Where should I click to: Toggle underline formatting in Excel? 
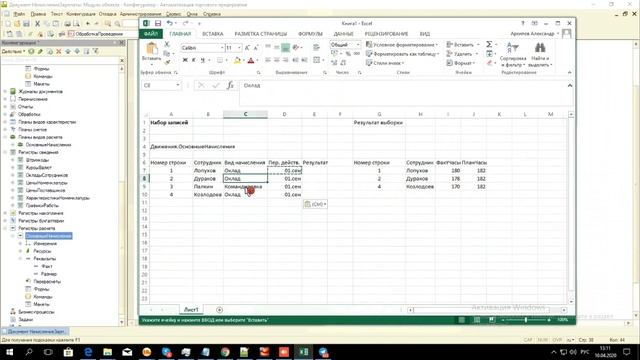coord(202,60)
